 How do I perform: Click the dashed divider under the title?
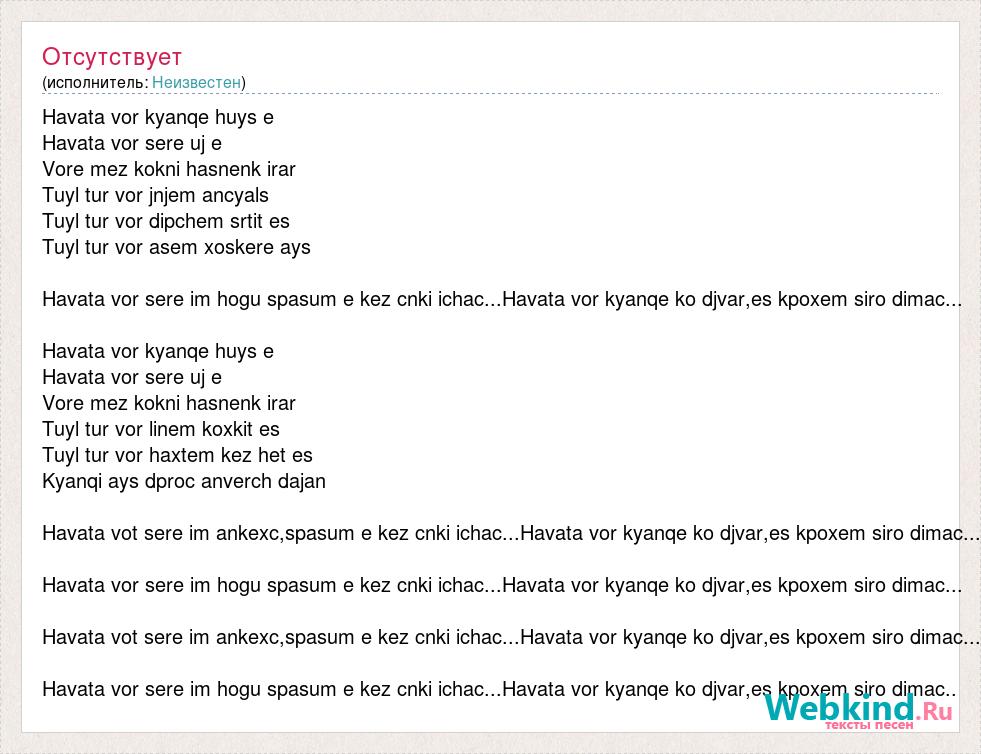pos(491,93)
